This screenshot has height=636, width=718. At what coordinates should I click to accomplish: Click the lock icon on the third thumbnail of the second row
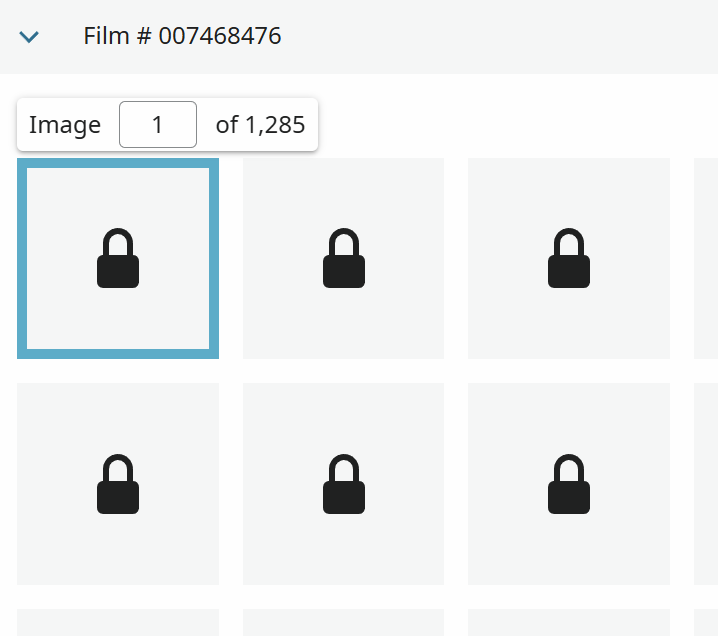(569, 484)
